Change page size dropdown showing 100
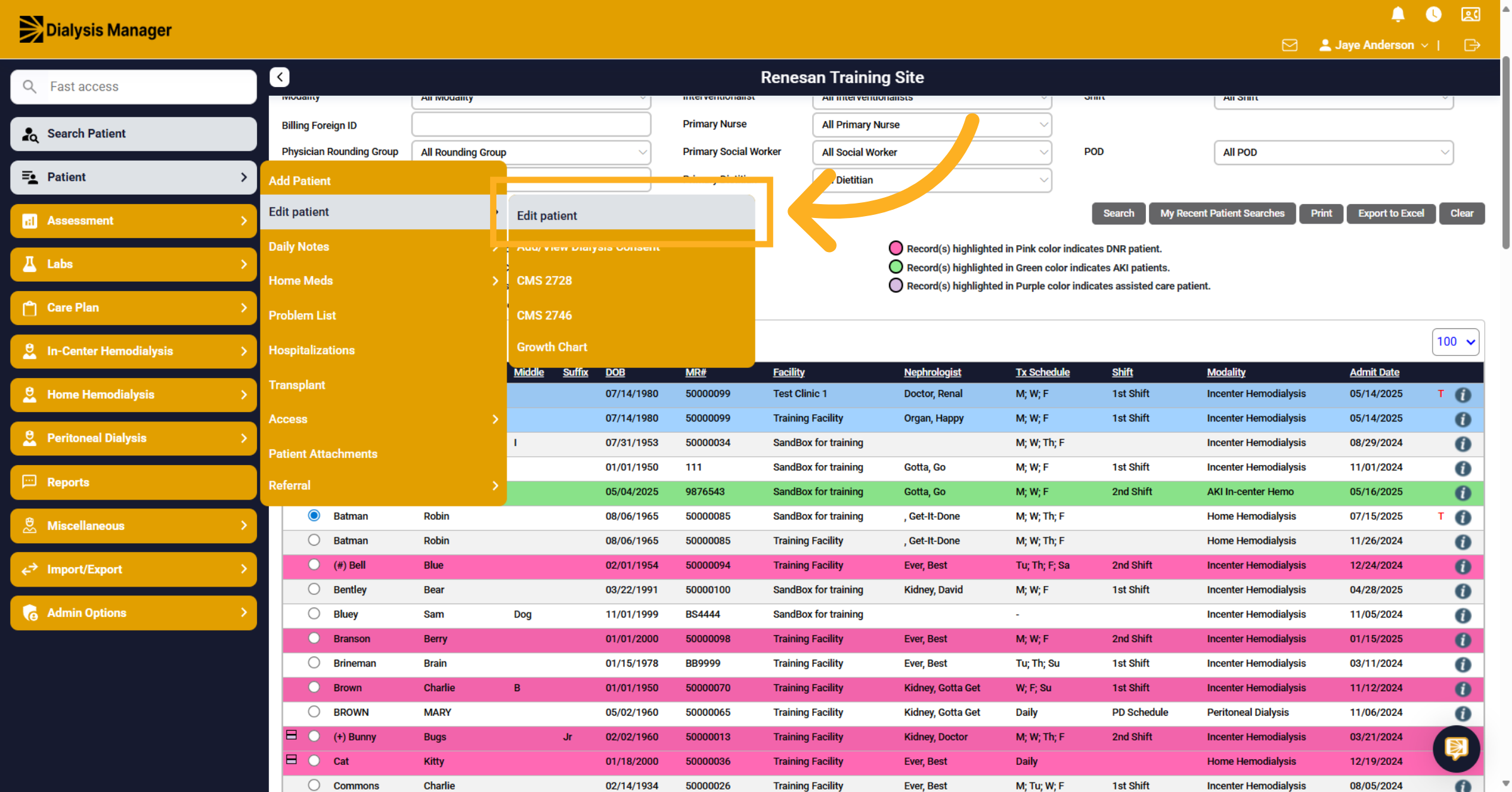Screen dimensions: 1512x792 click(x=1455, y=341)
